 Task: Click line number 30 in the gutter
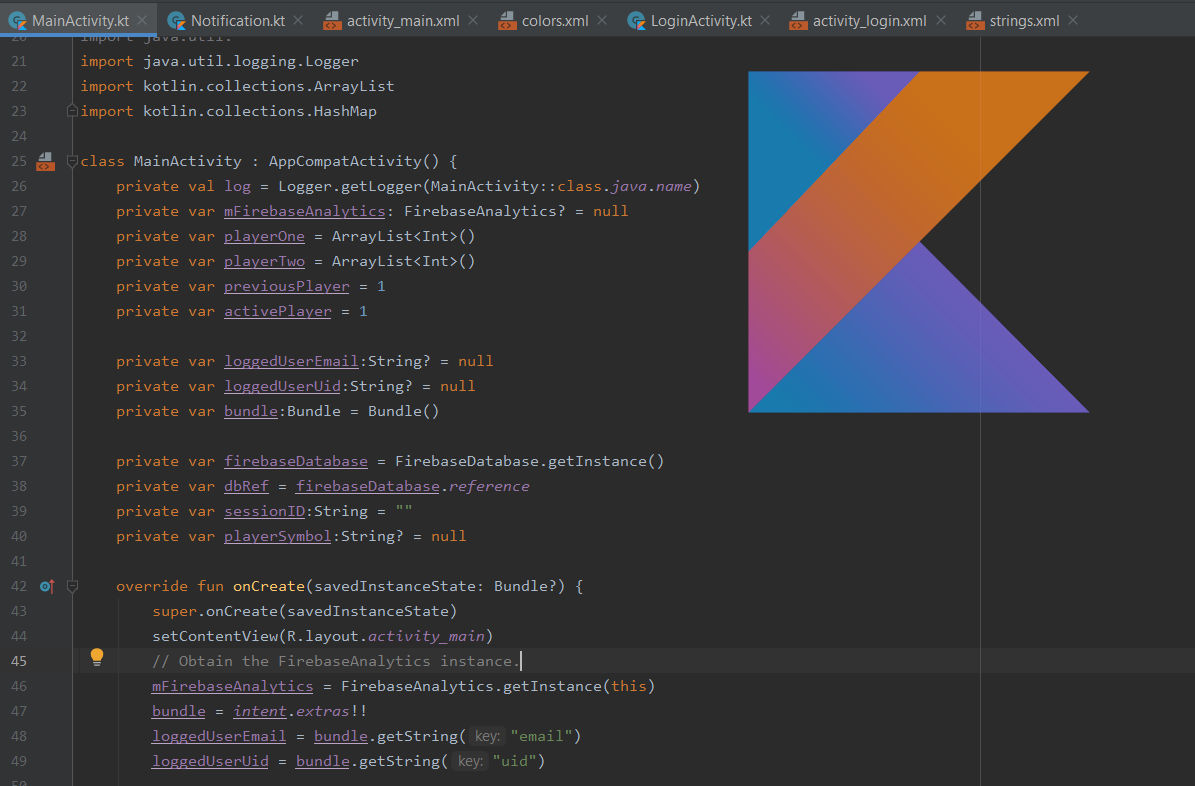tap(18, 286)
